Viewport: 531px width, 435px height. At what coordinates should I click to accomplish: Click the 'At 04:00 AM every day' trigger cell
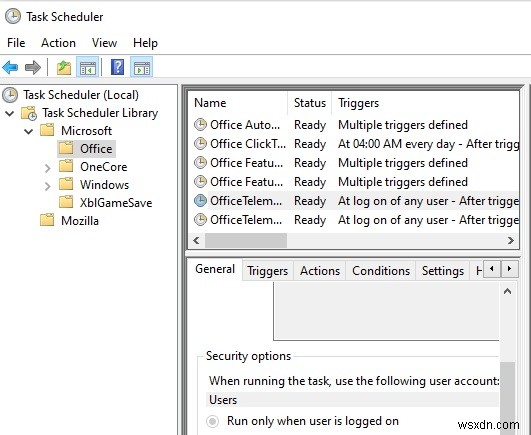click(x=428, y=144)
